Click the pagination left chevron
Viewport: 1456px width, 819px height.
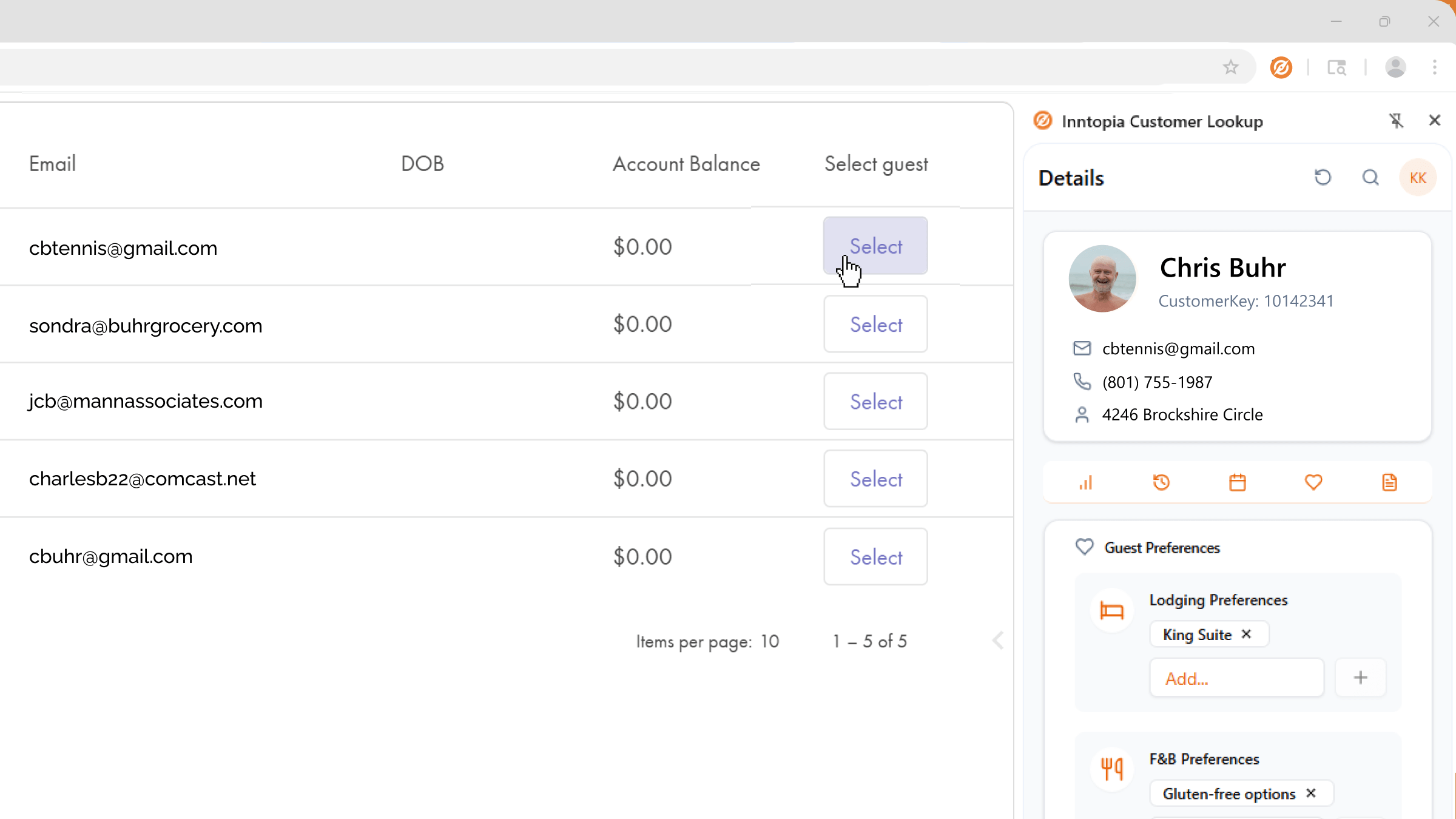coord(998,640)
